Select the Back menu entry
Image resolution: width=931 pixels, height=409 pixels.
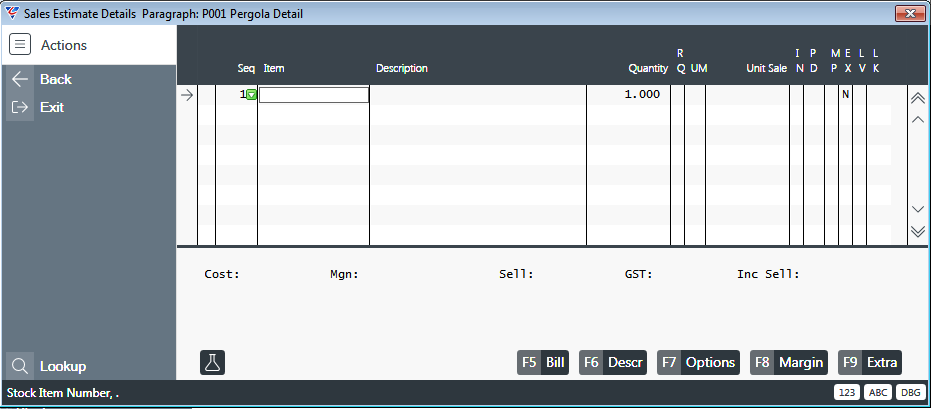point(56,80)
